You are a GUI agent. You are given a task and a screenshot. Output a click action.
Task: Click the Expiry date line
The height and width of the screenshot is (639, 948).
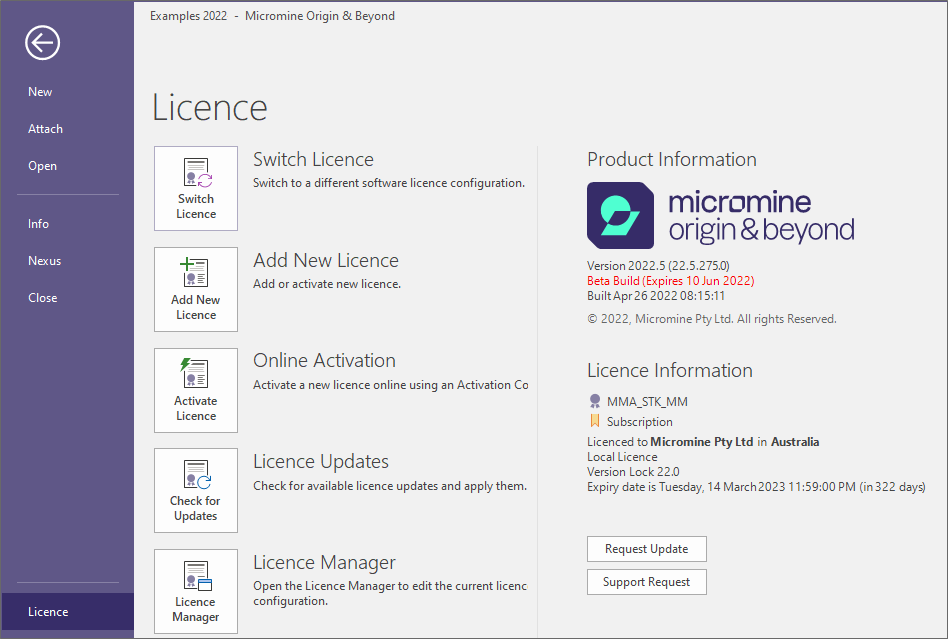coord(756,487)
